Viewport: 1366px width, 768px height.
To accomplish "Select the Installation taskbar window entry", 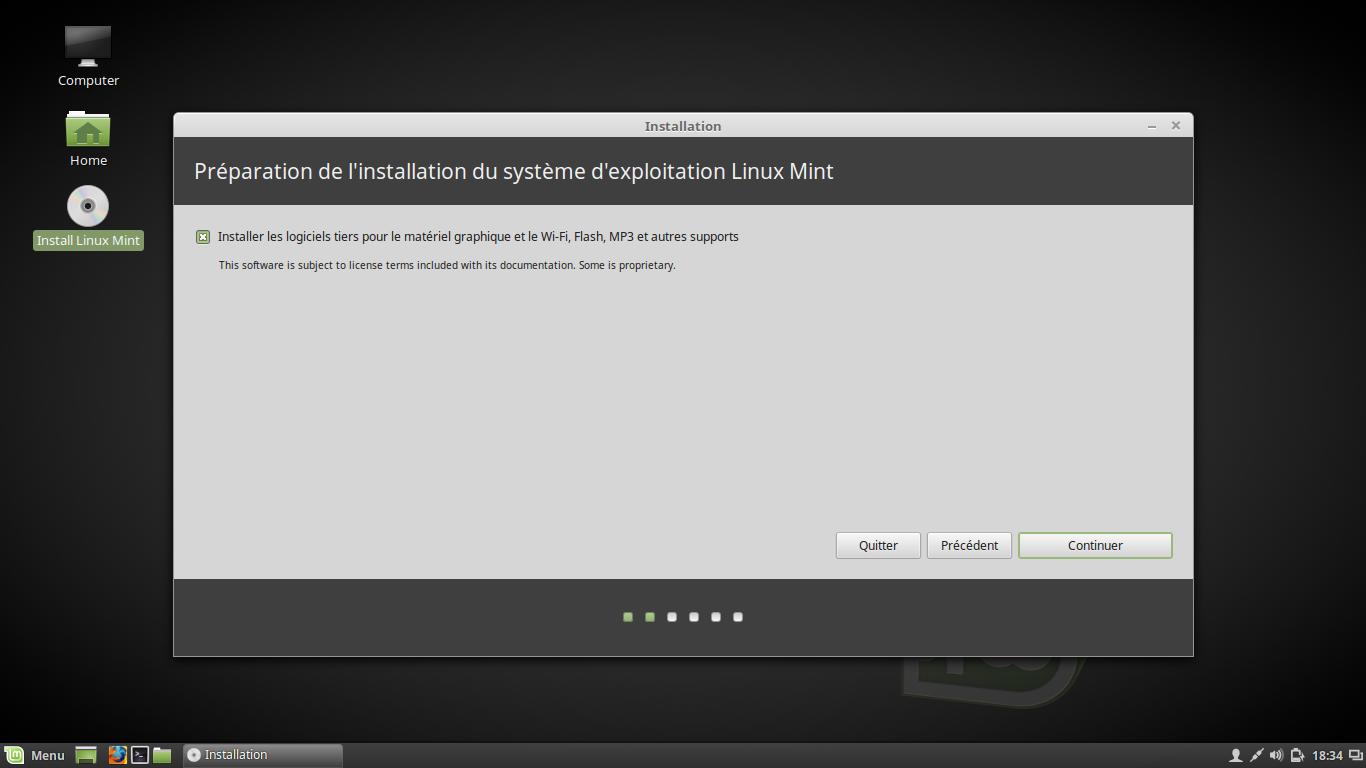I will pos(263,755).
